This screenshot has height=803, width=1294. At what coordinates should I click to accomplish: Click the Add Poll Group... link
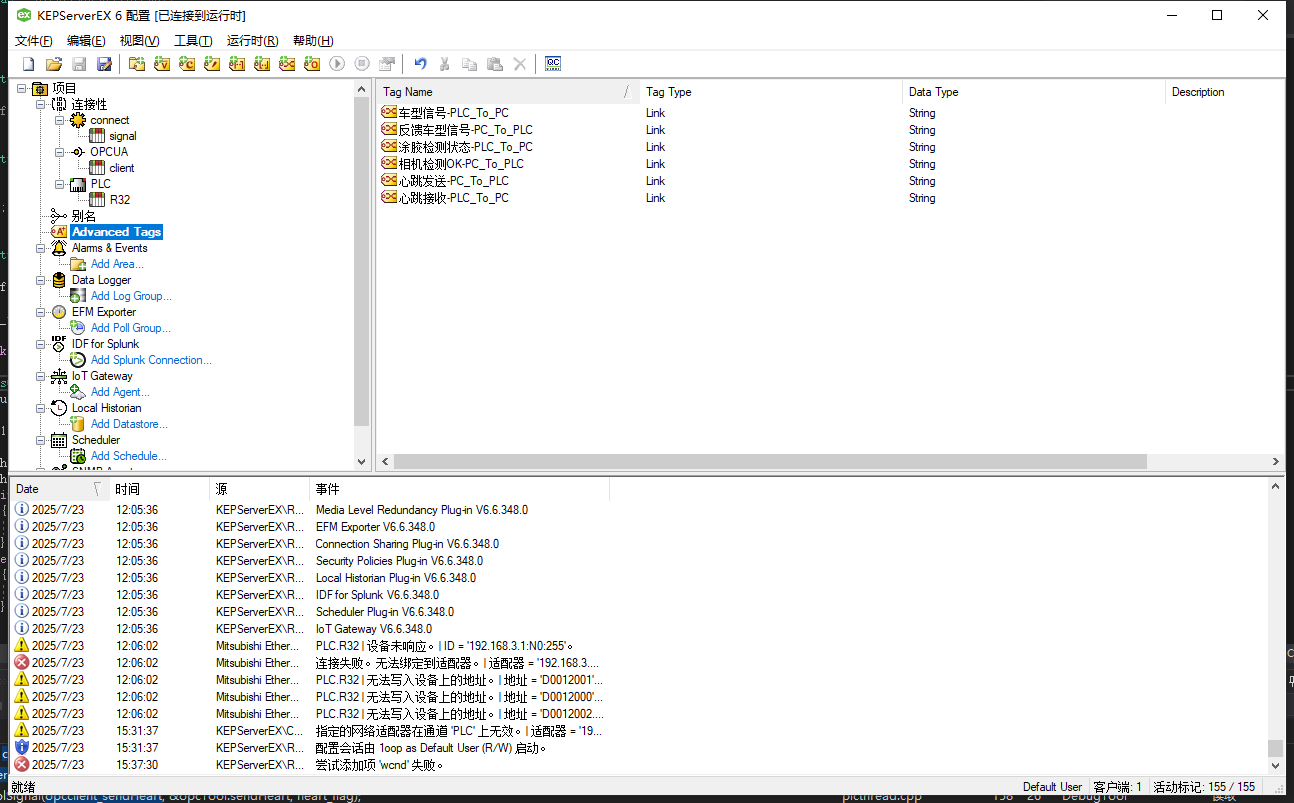(131, 328)
